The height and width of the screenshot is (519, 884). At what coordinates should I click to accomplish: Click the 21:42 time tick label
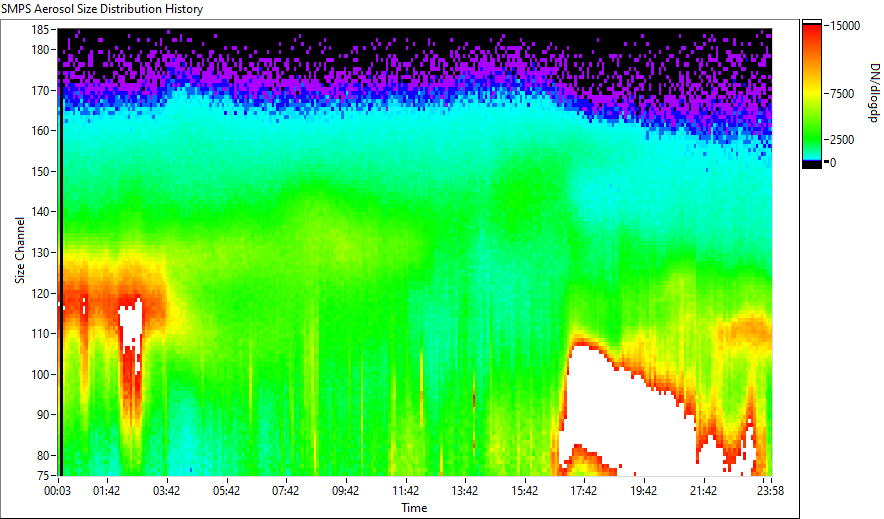[x=703, y=491]
